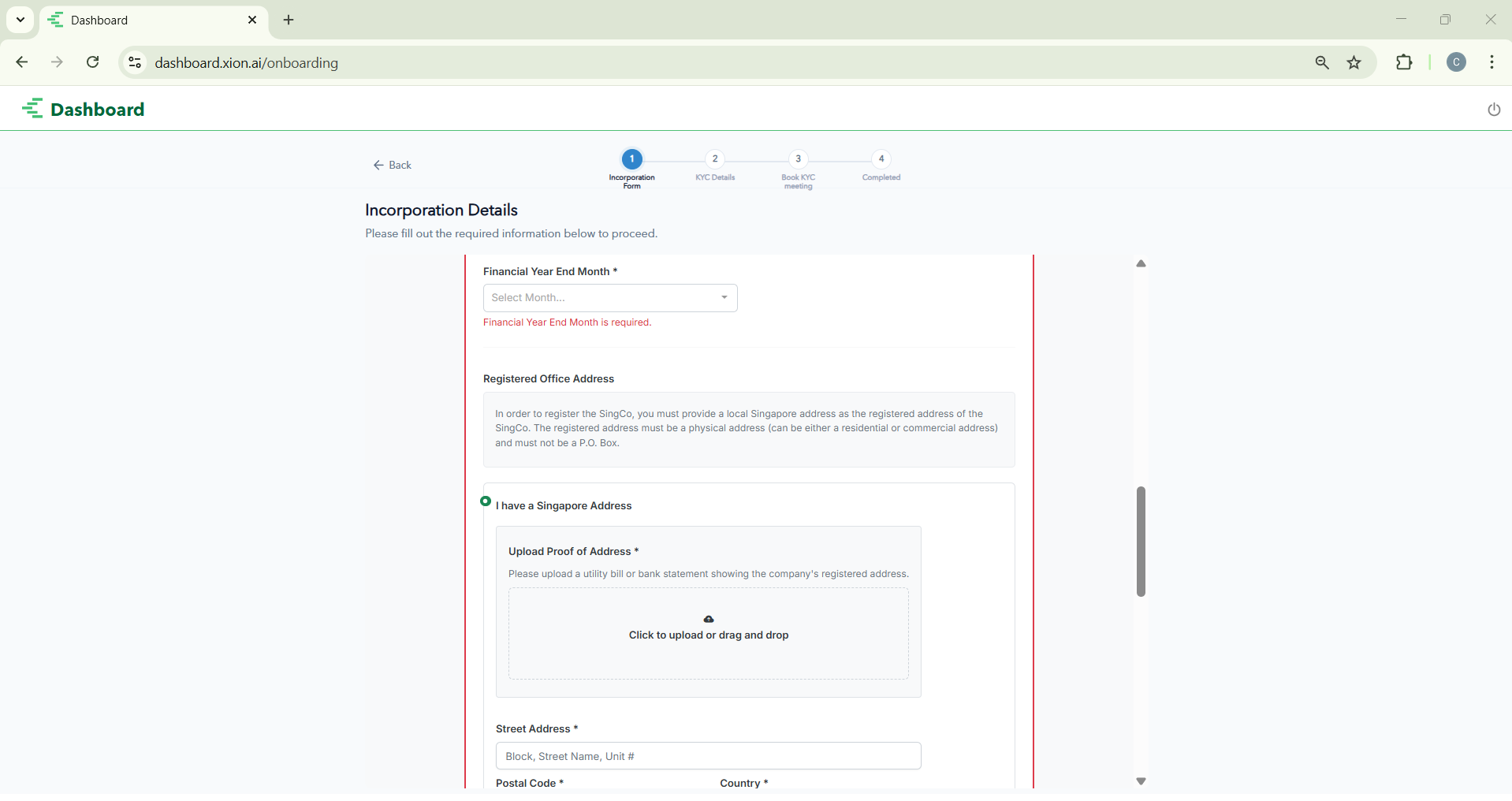
Task: Click the form's vertical scrollbar thumb
Action: click(x=1141, y=541)
